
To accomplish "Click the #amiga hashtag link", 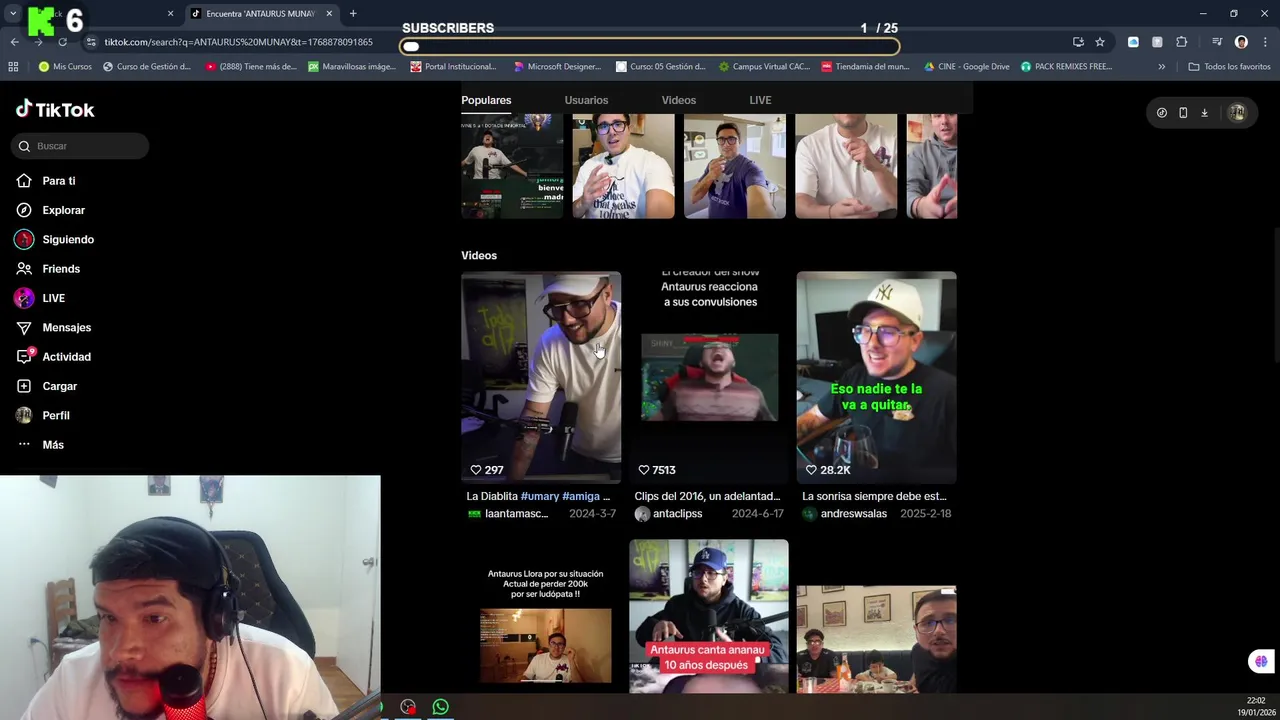I will tap(580, 496).
